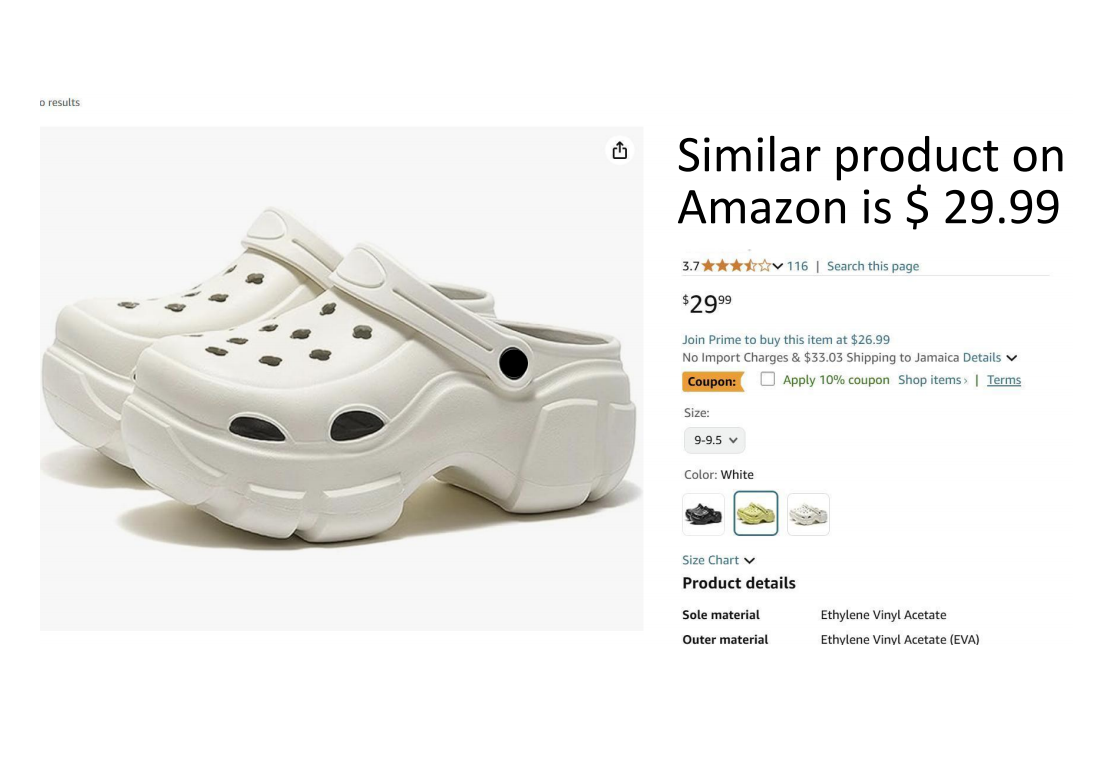The width and height of the screenshot is (1111, 772).
Task: Click Join Prime to buy at $26.99
Action: click(786, 339)
